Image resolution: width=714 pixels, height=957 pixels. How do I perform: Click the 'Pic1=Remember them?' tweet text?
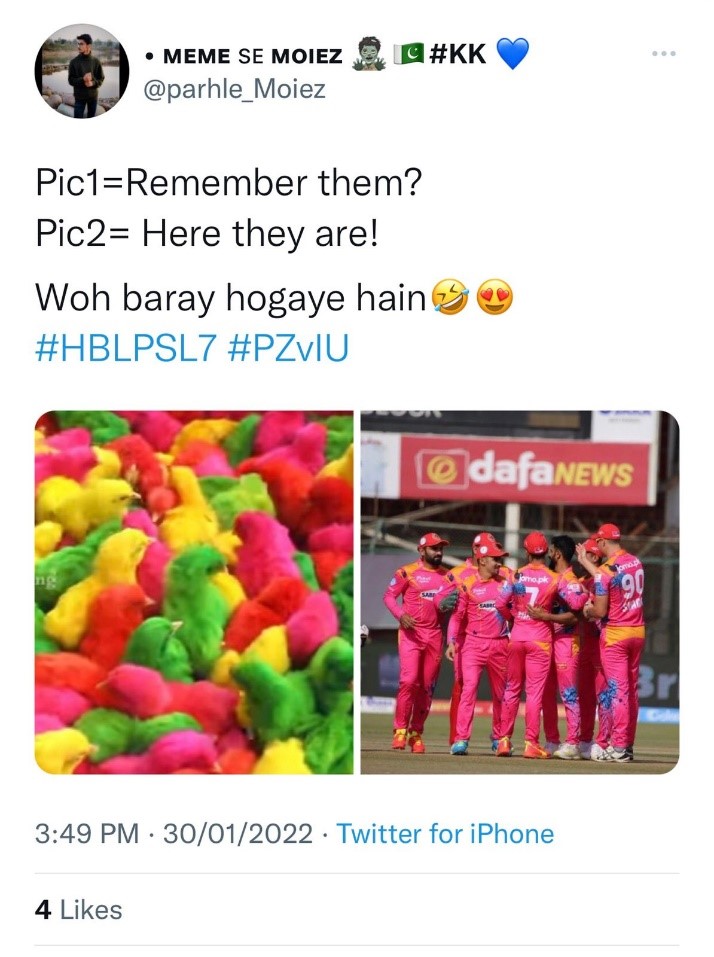(229, 183)
